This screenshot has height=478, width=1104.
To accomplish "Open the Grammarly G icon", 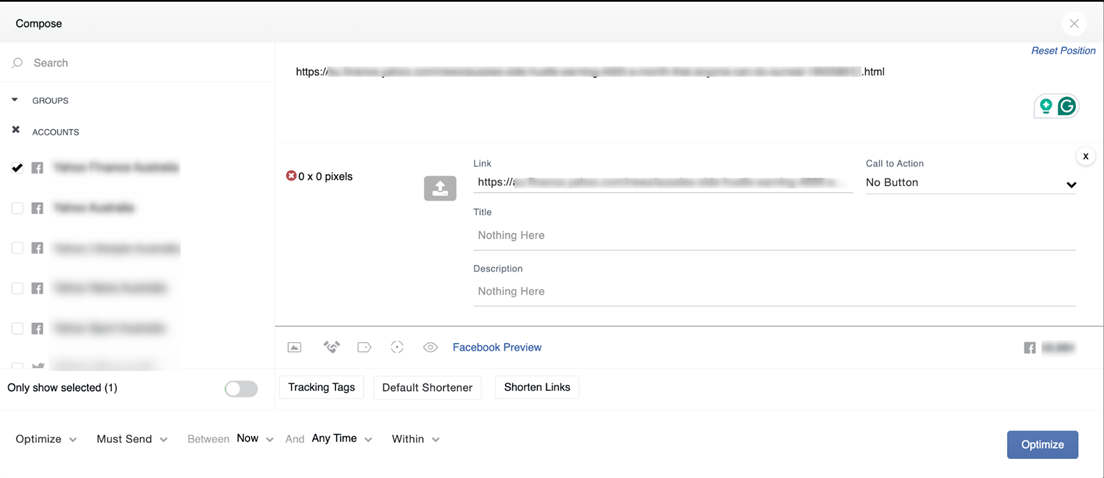I will [1067, 106].
